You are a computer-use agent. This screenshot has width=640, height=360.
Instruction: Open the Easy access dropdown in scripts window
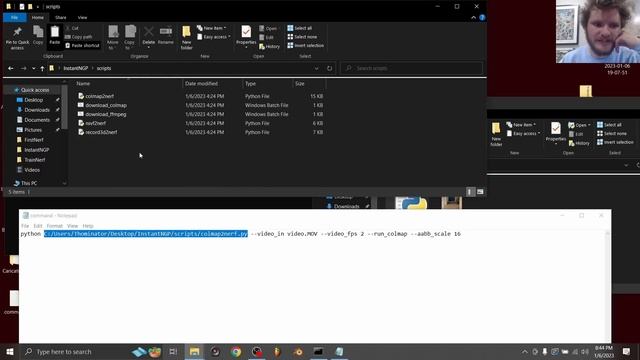[214, 37]
